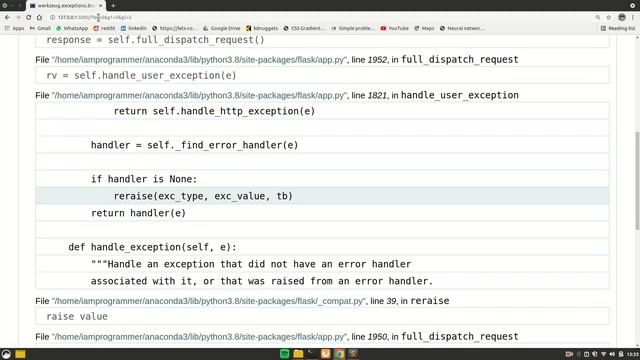Open the WhatsApp bookmark
Screen dimensions: 640x360
click(x=72, y=28)
